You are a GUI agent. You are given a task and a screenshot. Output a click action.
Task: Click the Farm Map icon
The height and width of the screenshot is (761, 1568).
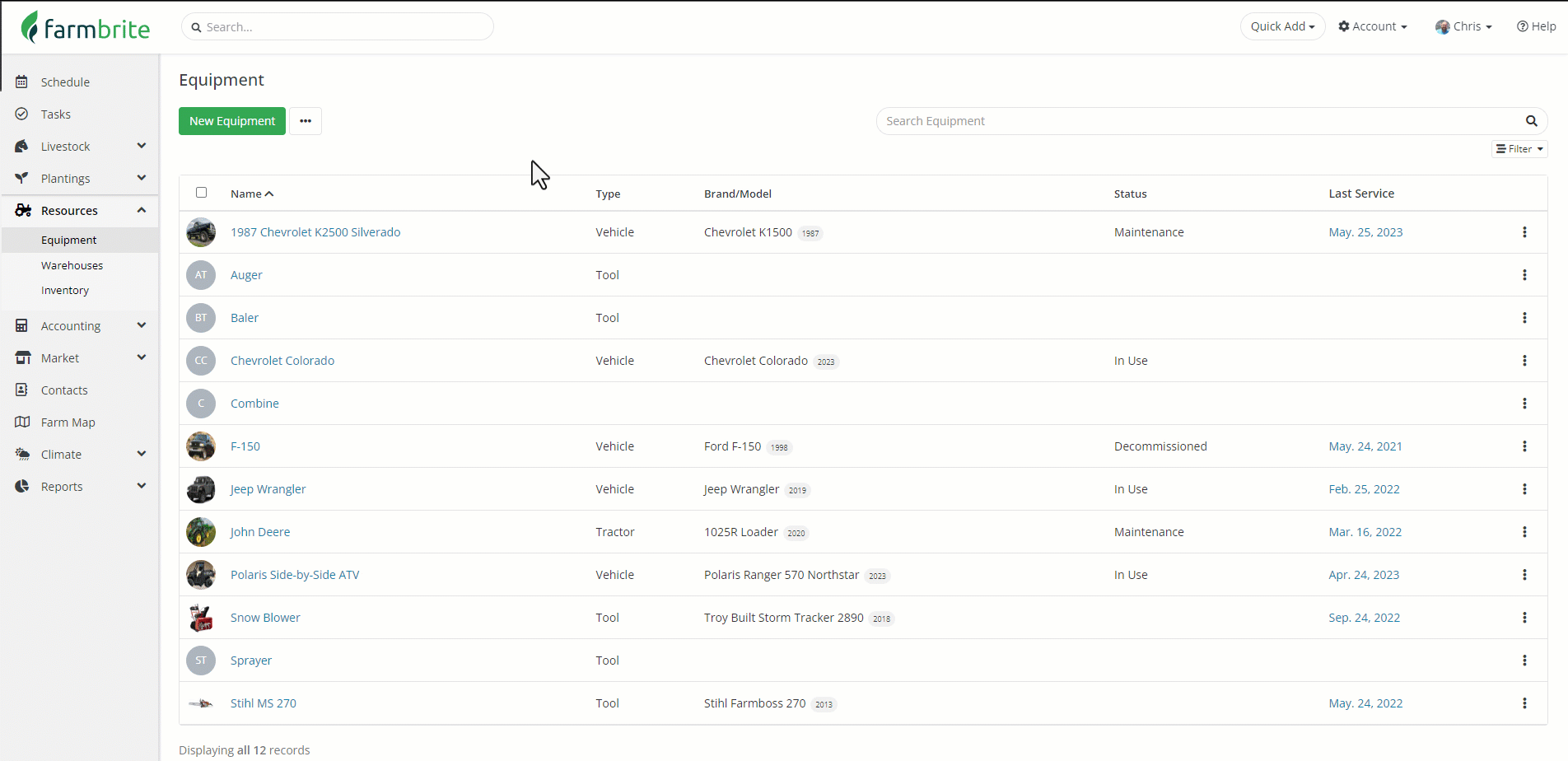(23, 422)
